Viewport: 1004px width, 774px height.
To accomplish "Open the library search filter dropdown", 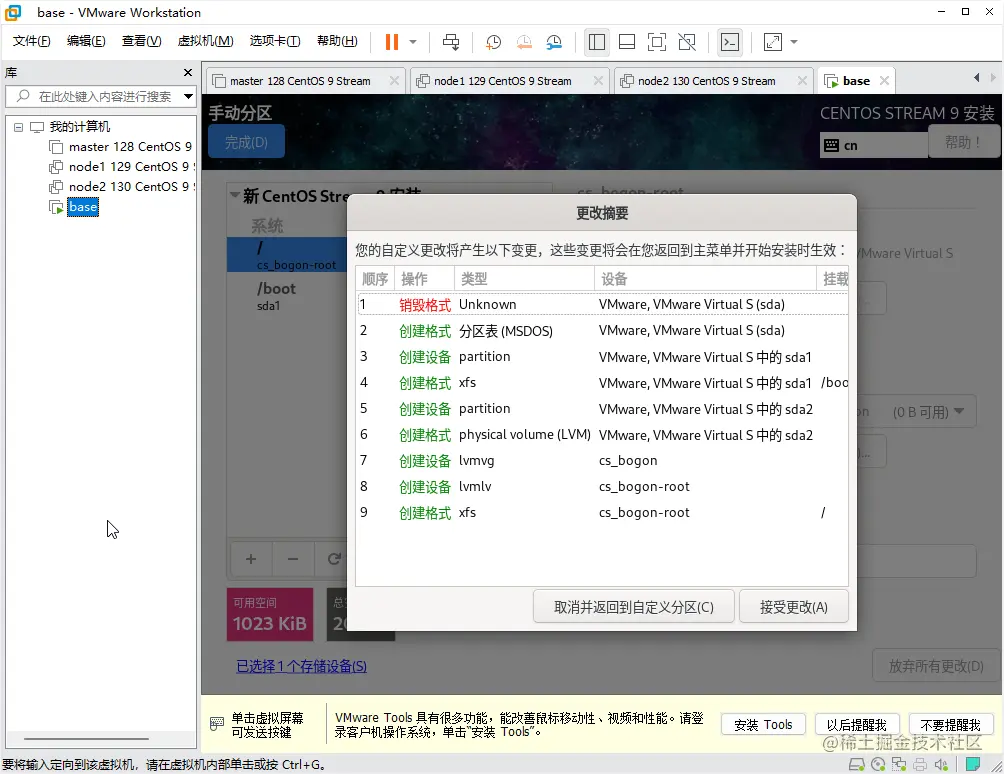I will (188, 97).
